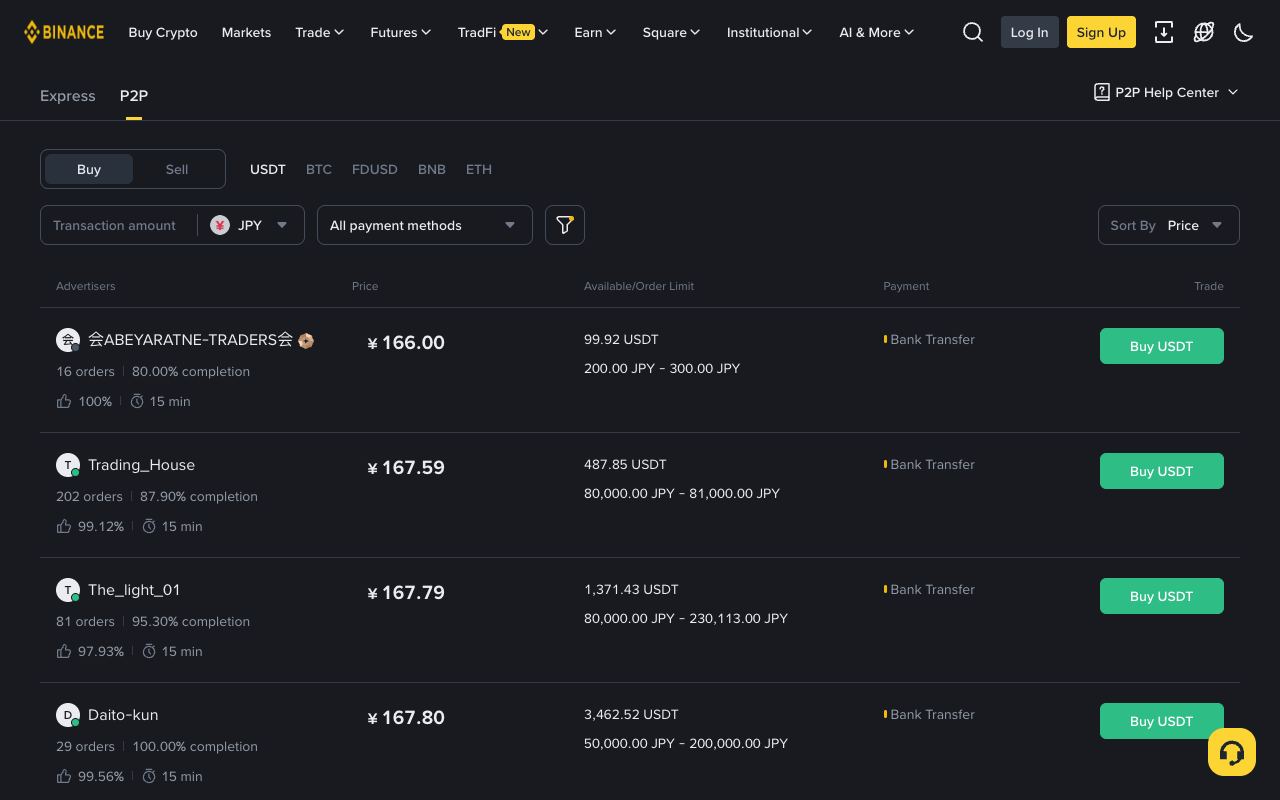Buy USDT from Trading_House
The image size is (1280, 800).
pyautogui.click(x=1162, y=471)
